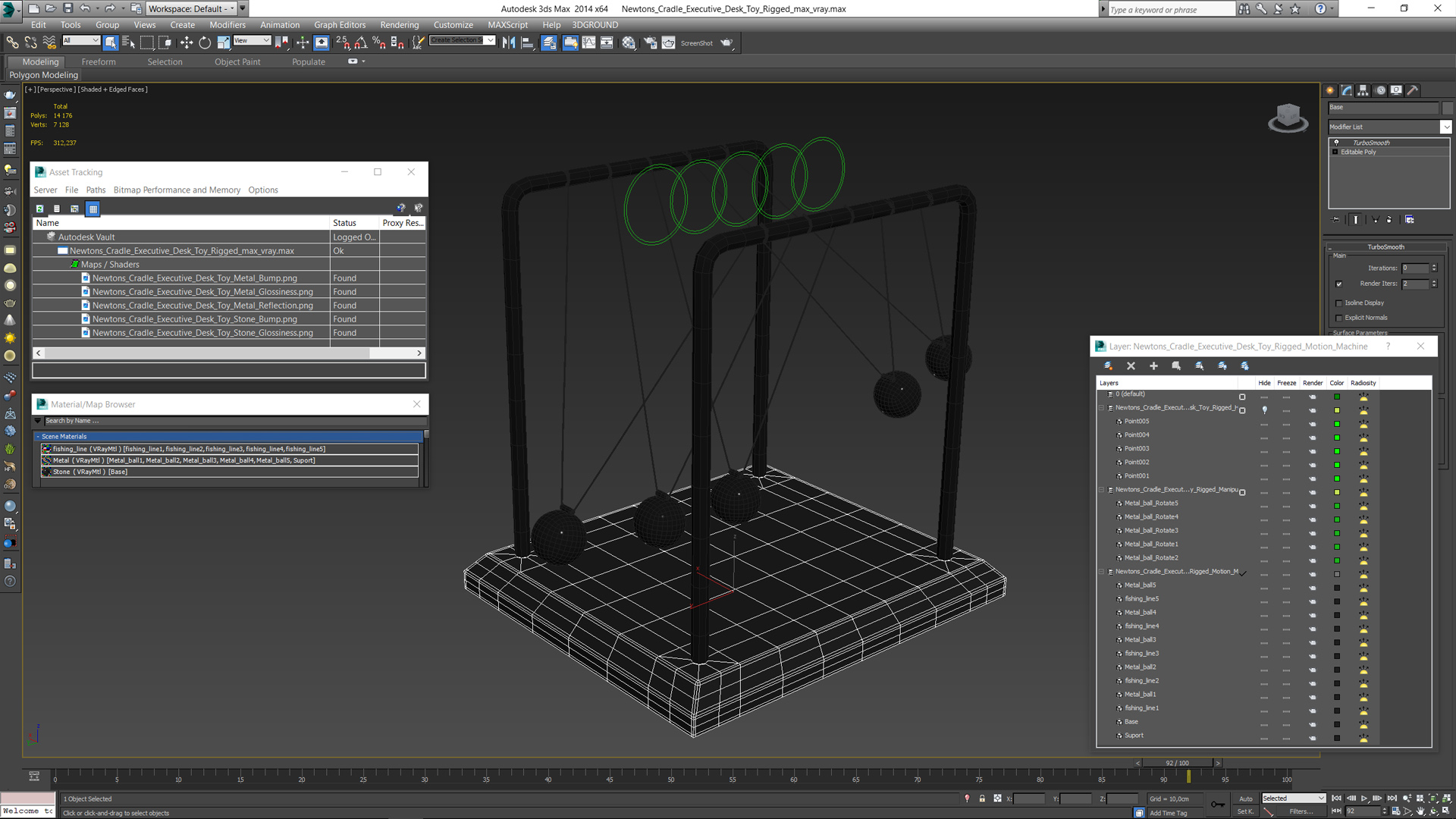This screenshot has width=1456, height=819.
Task: Open Paths menu in Asset Tracking
Action: click(x=96, y=190)
